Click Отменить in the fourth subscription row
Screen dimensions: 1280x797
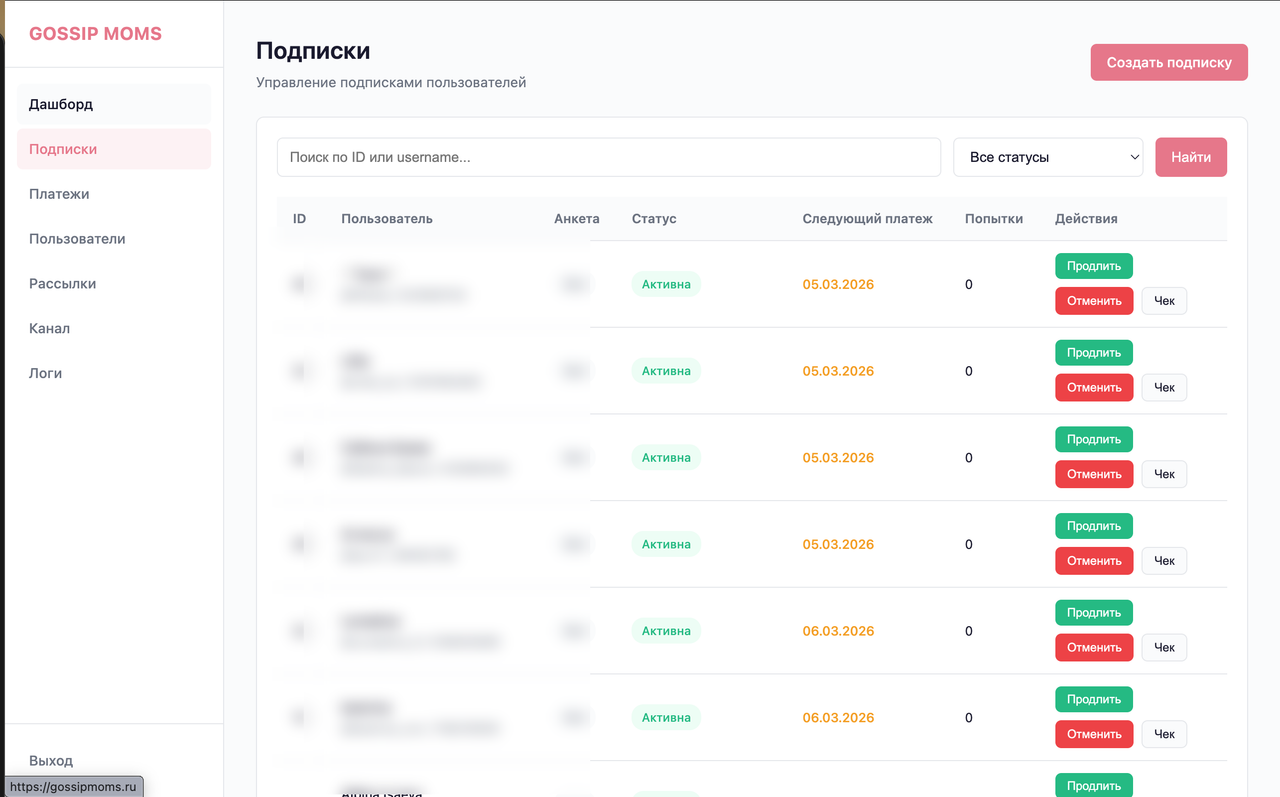click(x=1094, y=561)
